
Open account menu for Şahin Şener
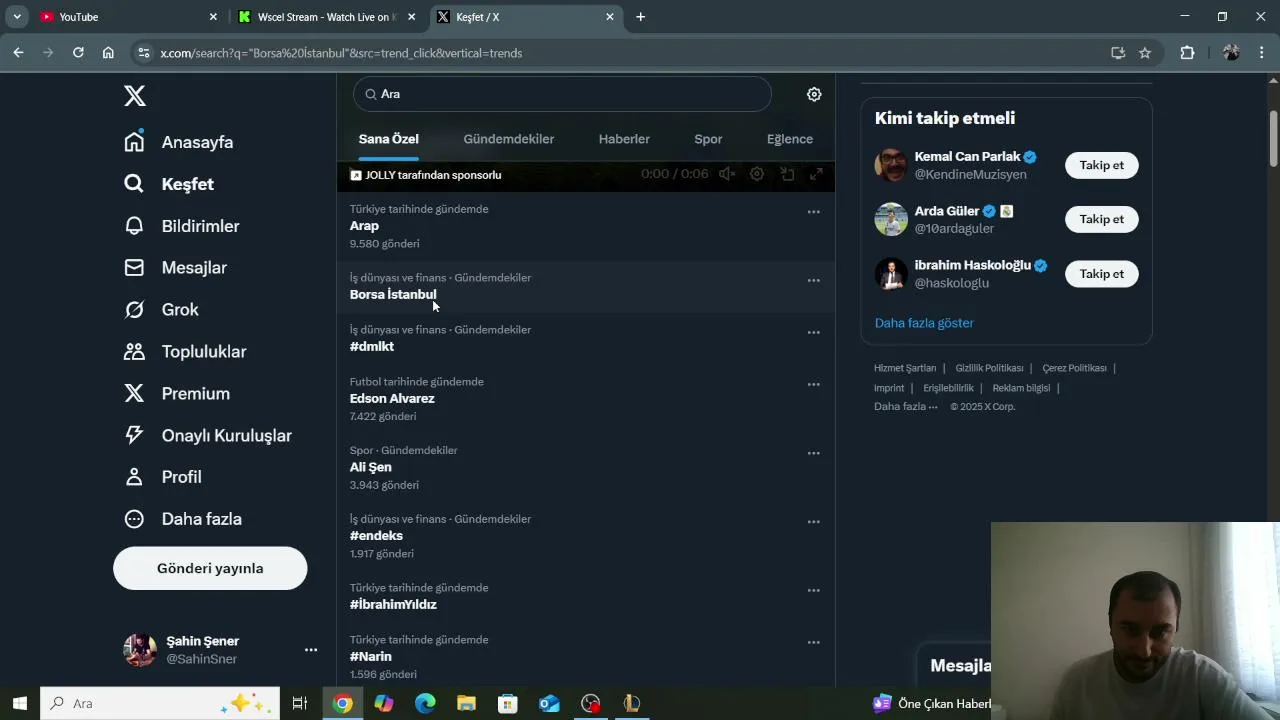311,650
